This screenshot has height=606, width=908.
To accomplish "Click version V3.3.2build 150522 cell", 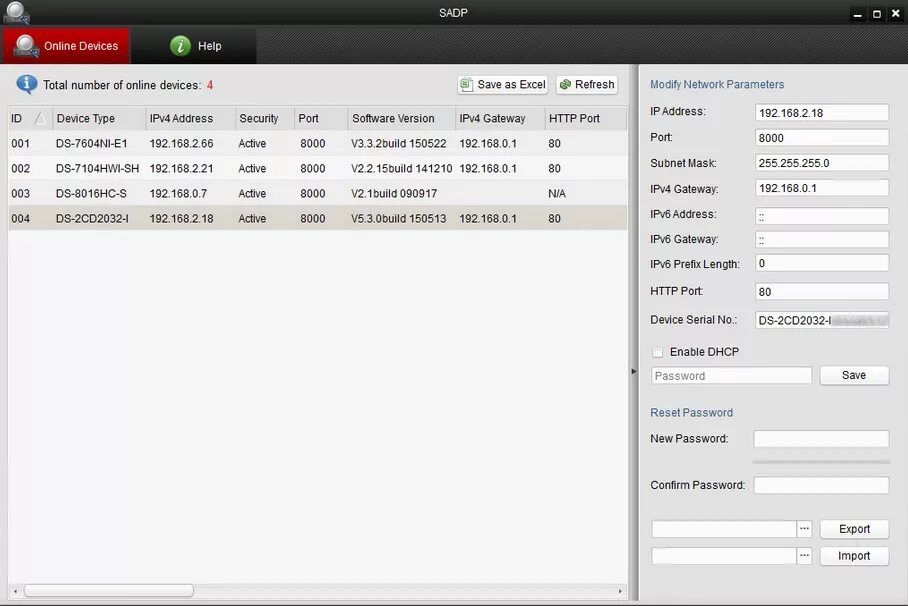I will pos(398,143).
